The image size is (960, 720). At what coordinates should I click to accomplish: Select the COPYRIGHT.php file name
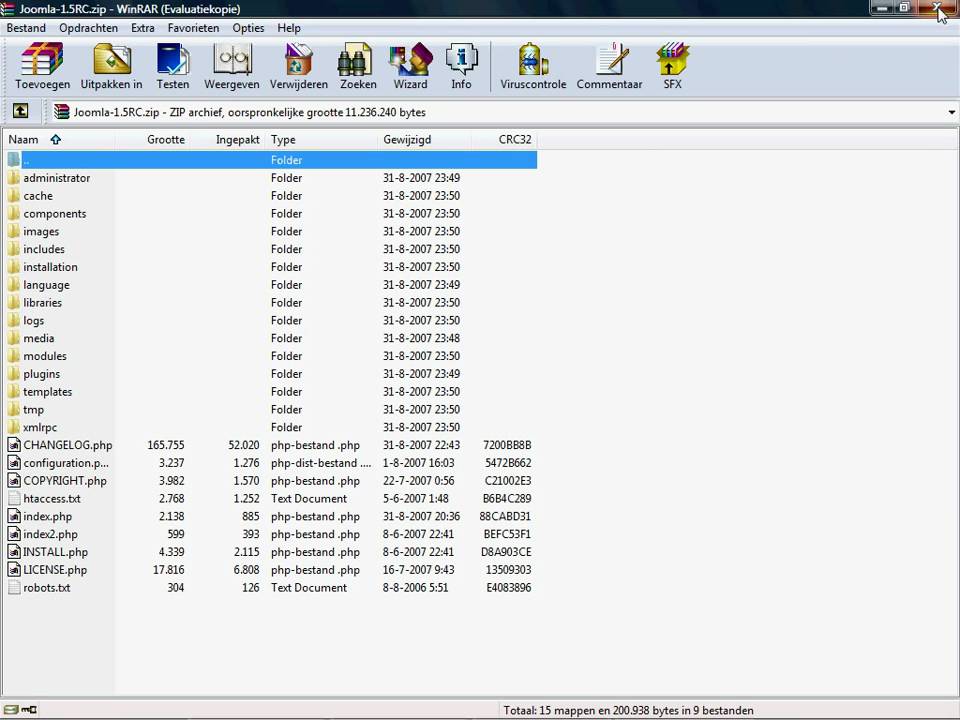(x=65, y=481)
